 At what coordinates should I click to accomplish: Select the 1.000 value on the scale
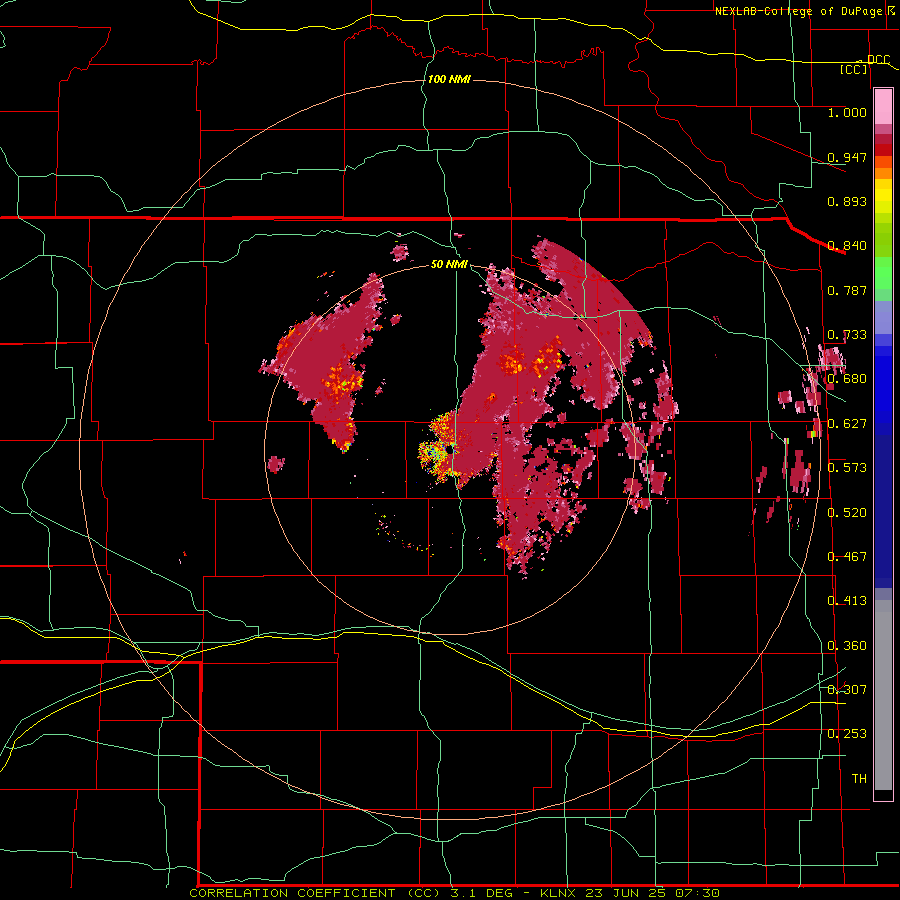tap(847, 112)
